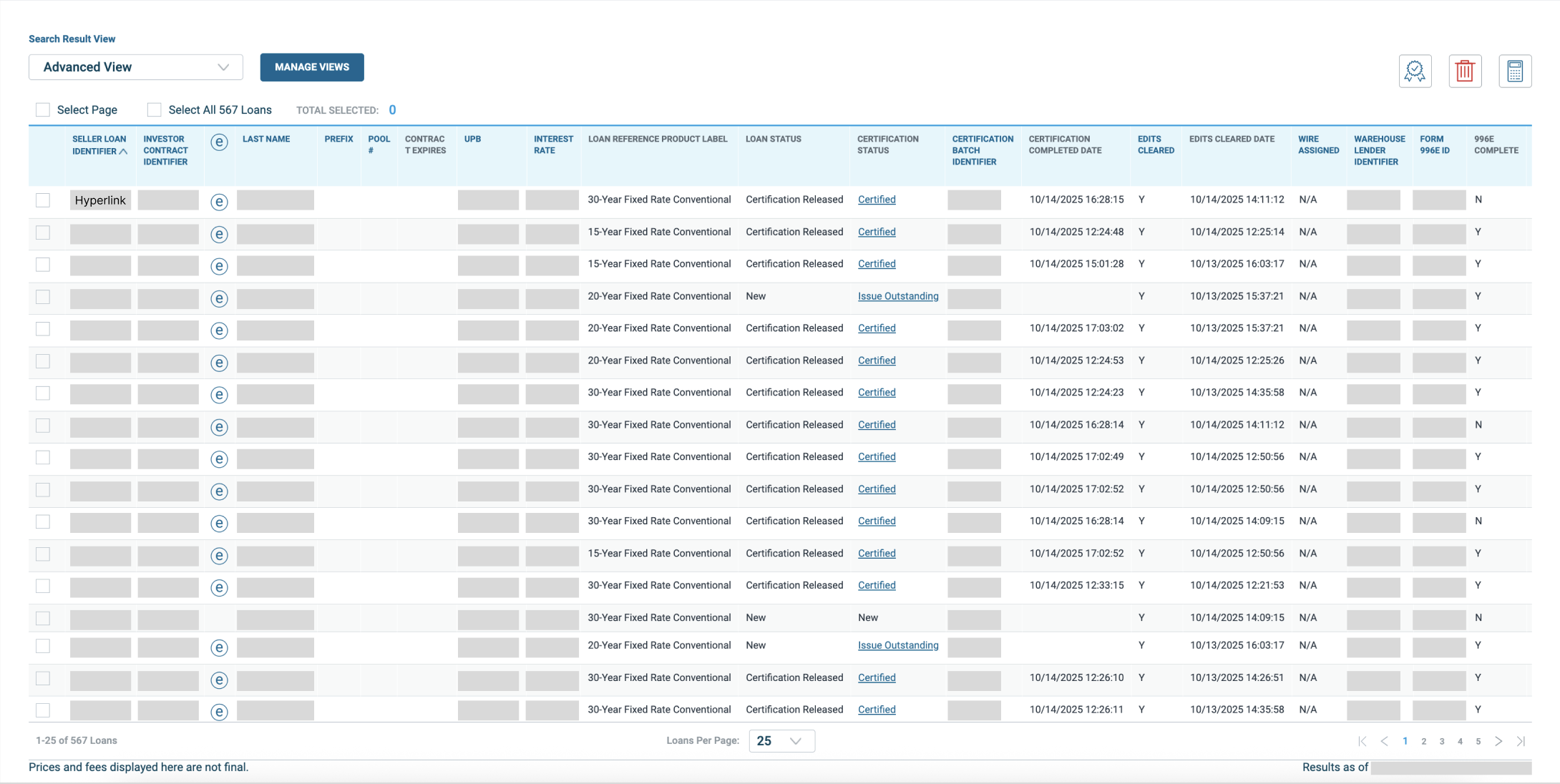The image size is (1560, 784).
Task: Switch to results page 5
Action: tap(1478, 741)
